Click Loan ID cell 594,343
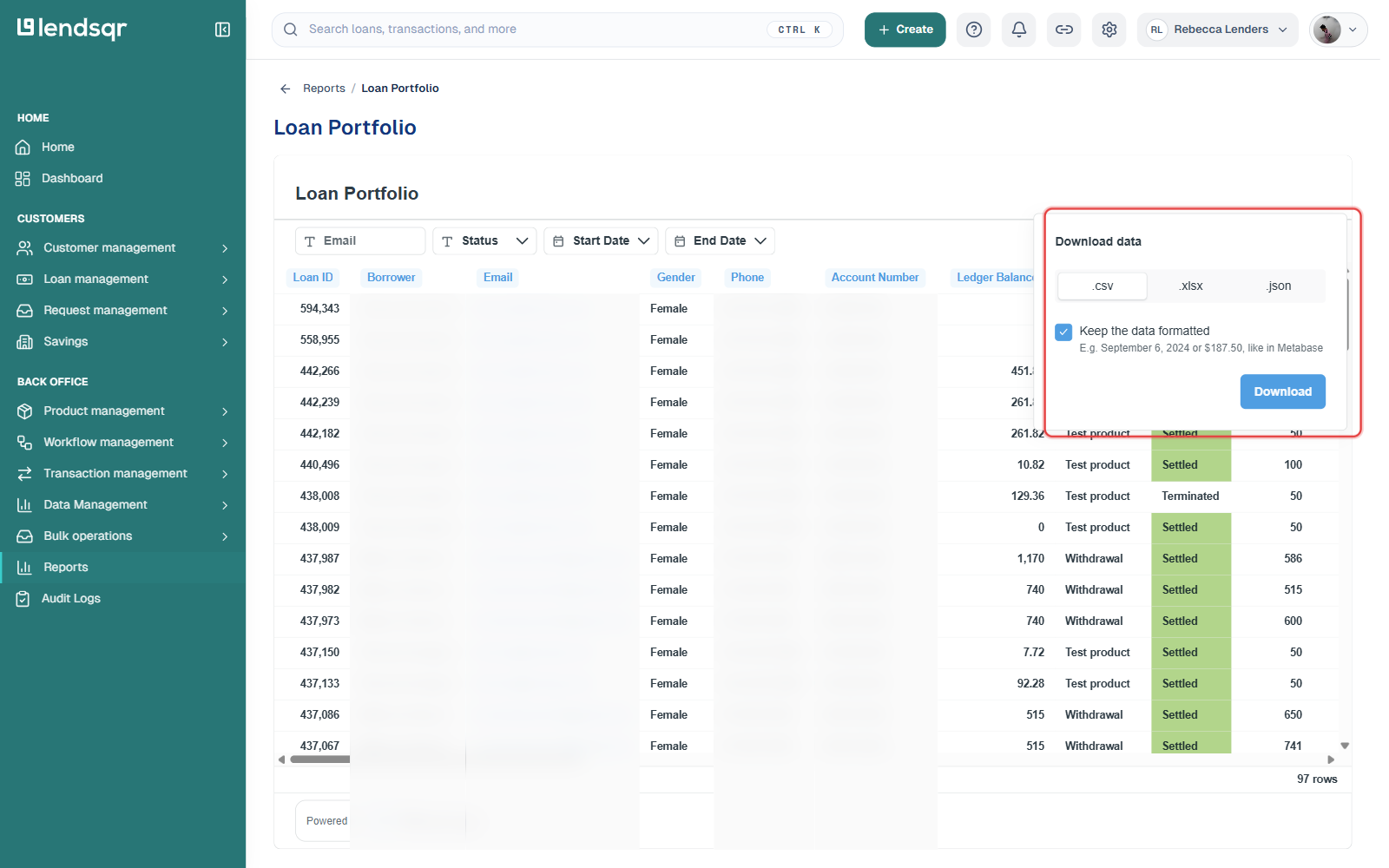 click(319, 309)
